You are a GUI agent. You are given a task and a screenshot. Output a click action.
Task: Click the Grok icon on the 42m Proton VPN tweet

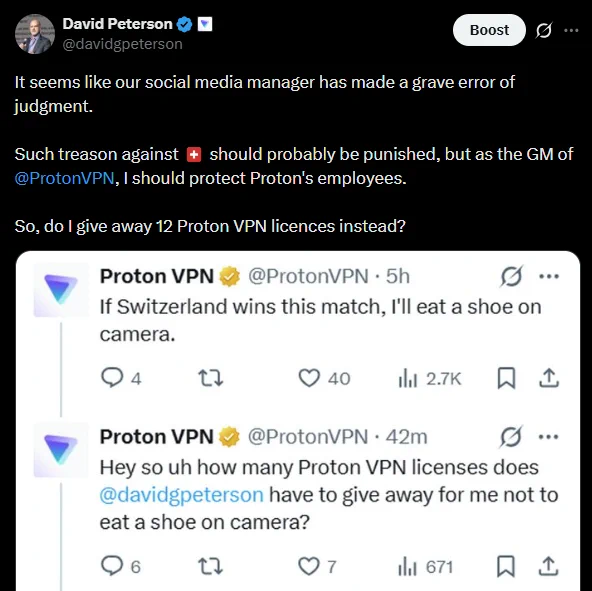511,437
